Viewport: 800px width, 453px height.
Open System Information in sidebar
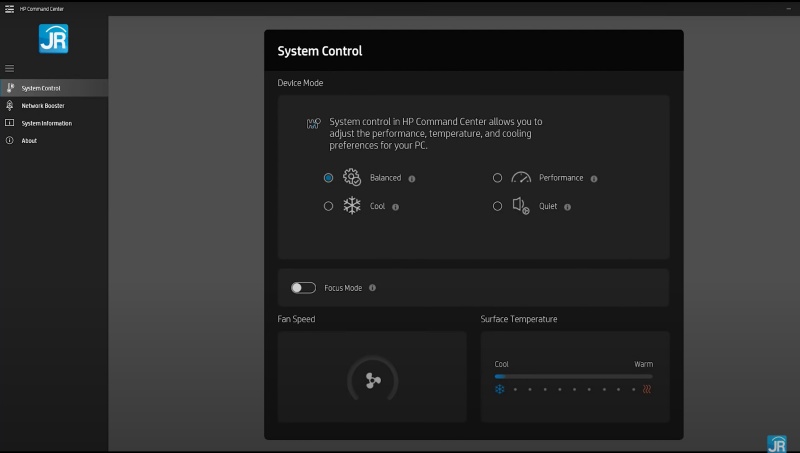(46, 123)
